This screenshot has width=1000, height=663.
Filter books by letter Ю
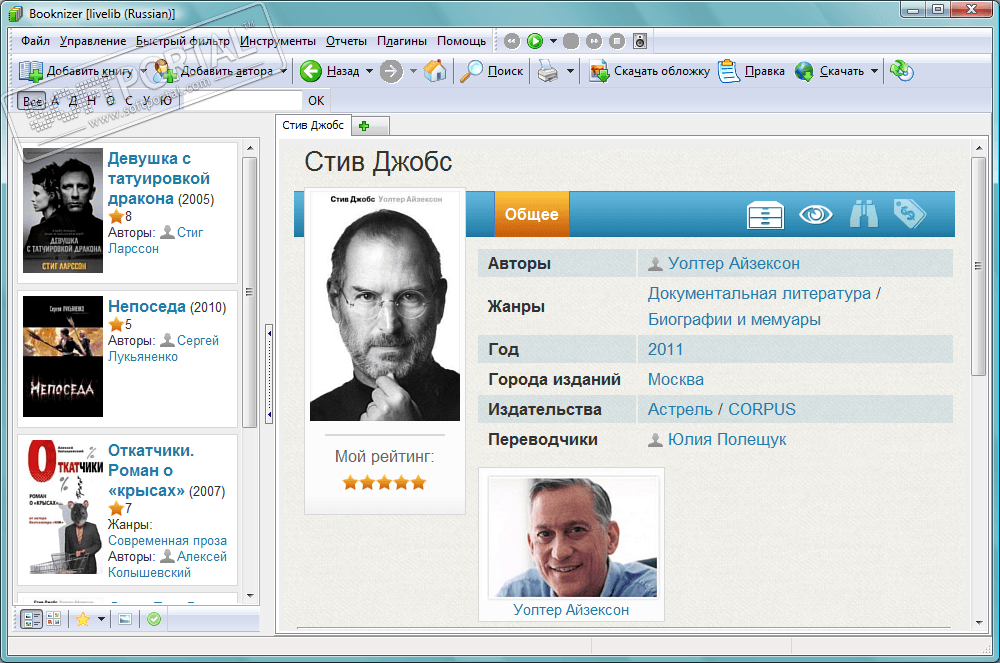point(166,101)
